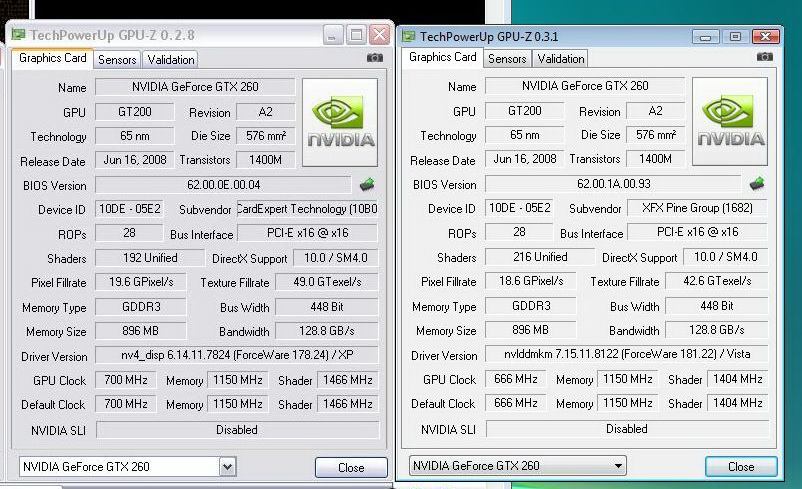Click the 216 Unified shaders value
The width and height of the screenshot is (802, 489).
tap(540, 257)
